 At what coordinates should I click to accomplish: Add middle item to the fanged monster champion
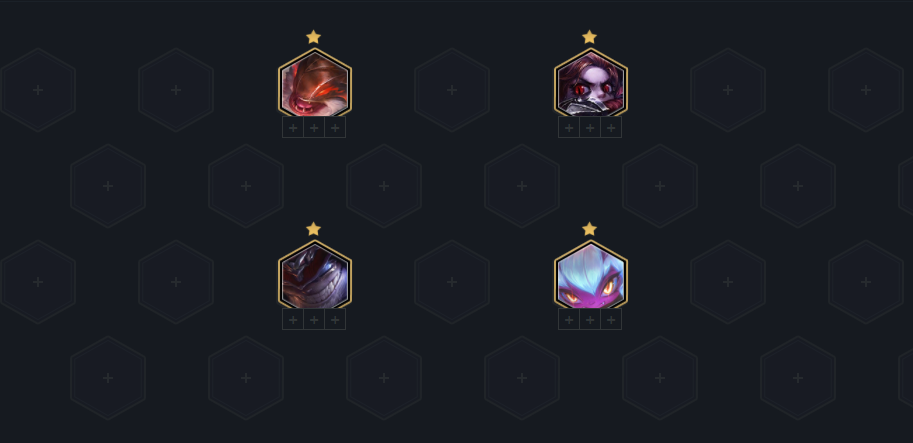point(314,127)
